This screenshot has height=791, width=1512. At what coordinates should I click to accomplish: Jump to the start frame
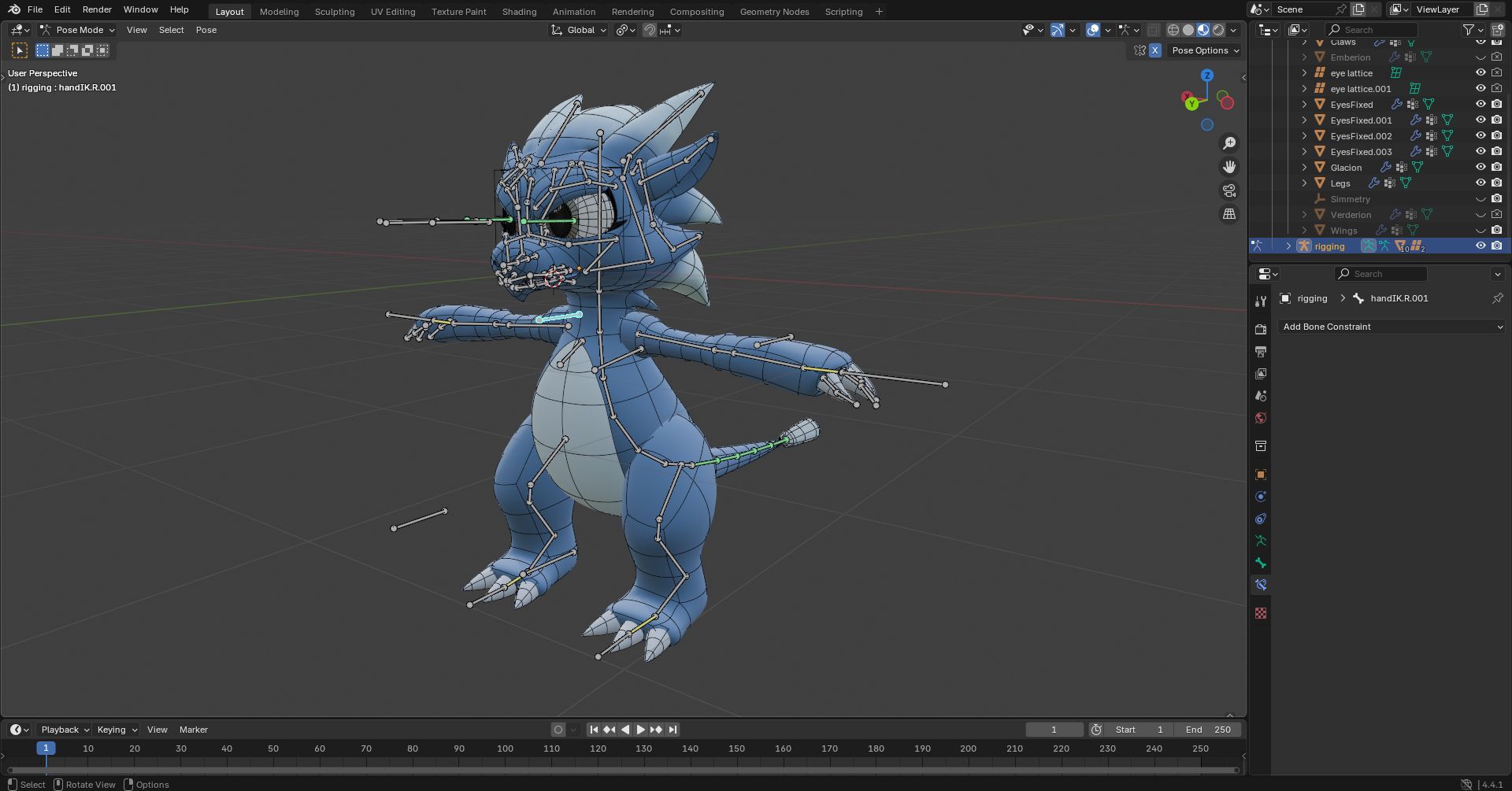(x=594, y=730)
